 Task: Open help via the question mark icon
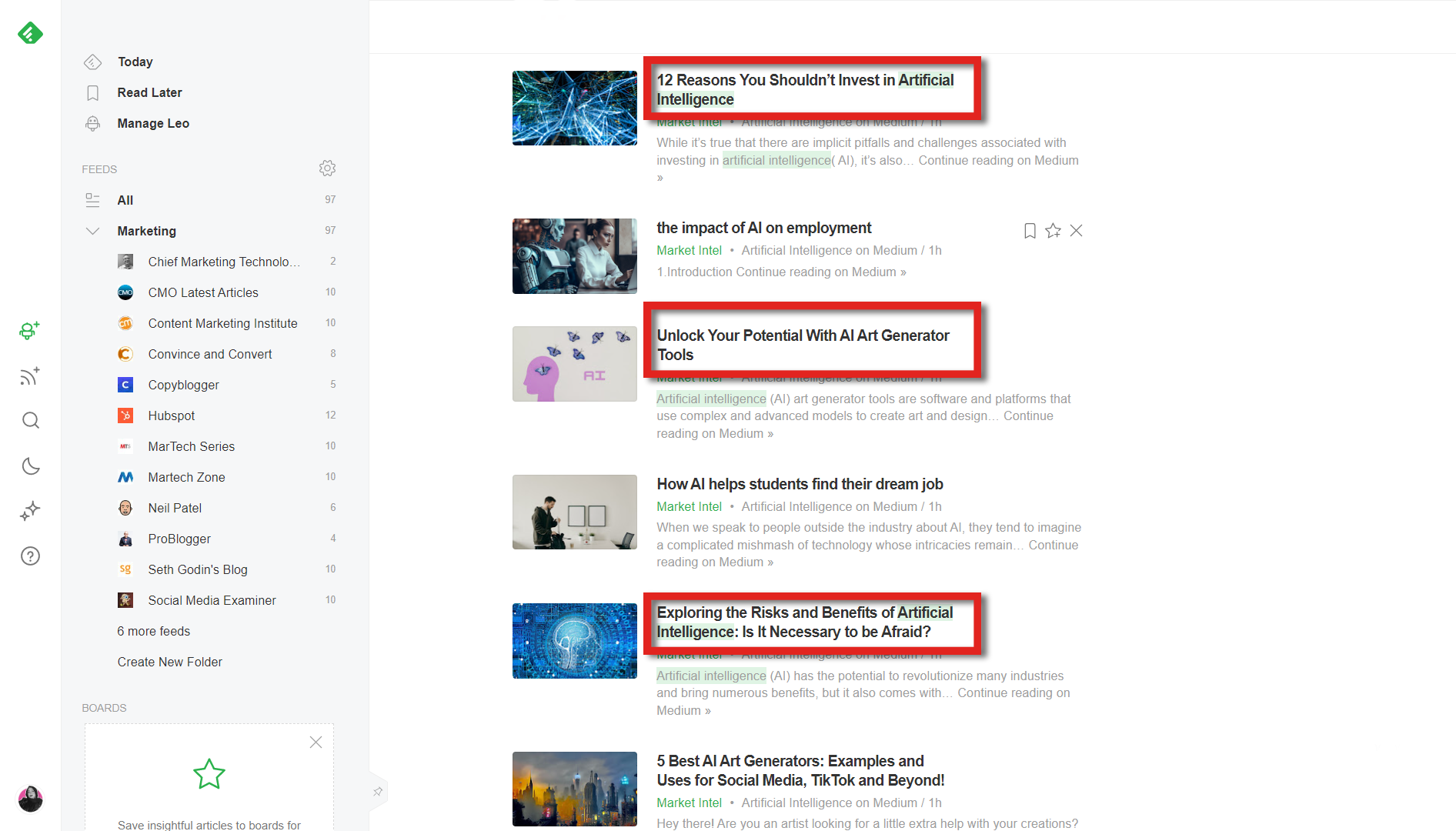click(29, 556)
